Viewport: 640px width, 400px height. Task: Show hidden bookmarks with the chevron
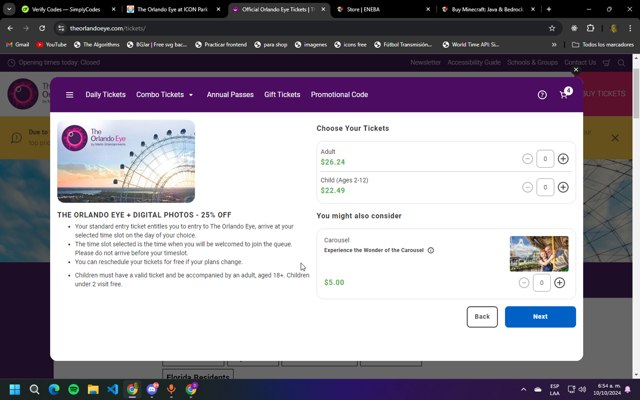pyautogui.click(x=554, y=45)
